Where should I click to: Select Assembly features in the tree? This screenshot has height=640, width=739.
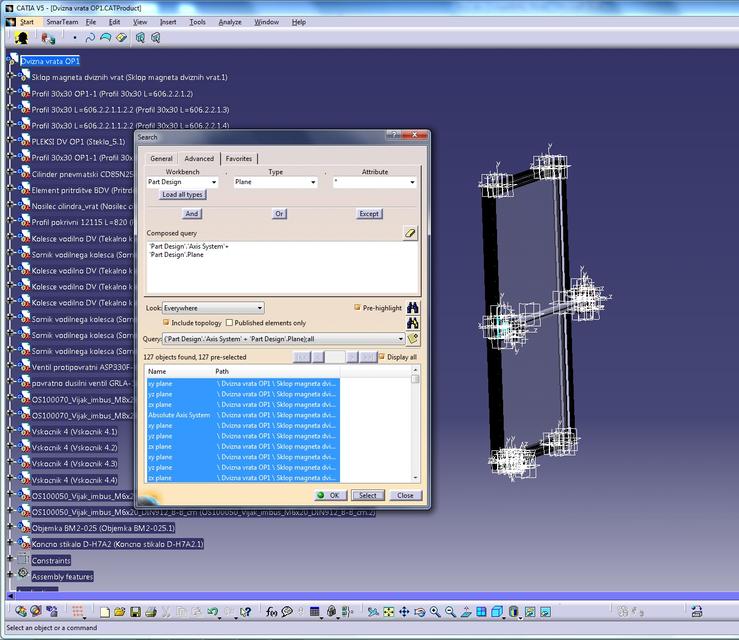[62, 576]
